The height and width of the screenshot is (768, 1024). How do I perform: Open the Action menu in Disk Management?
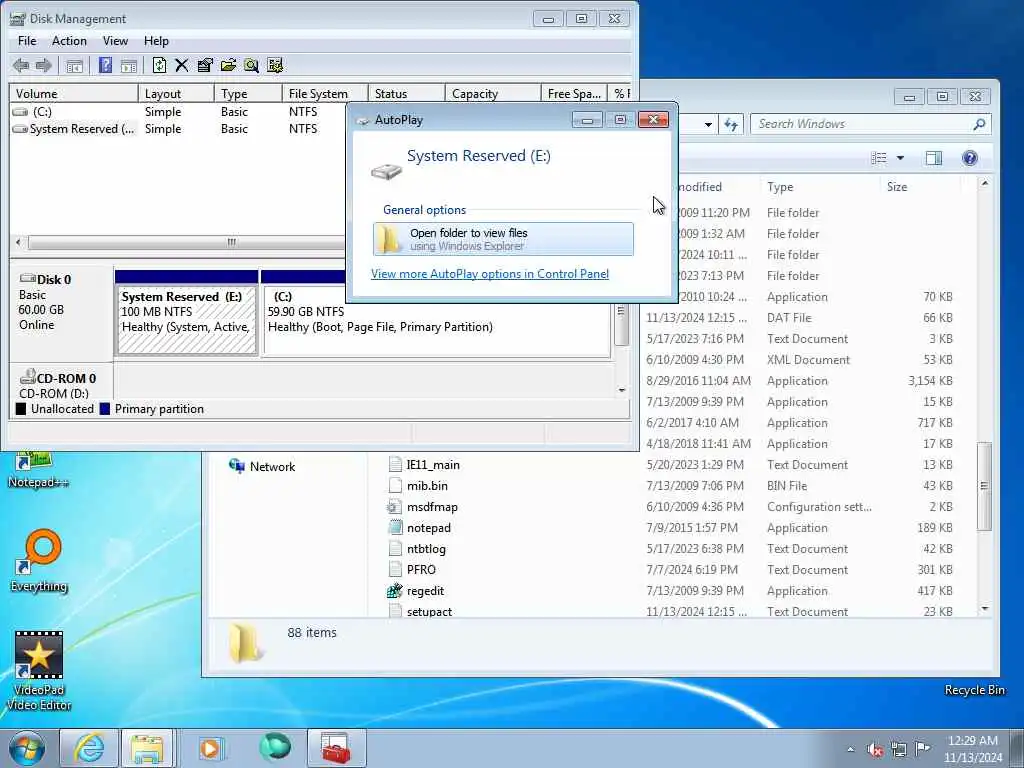69,40
